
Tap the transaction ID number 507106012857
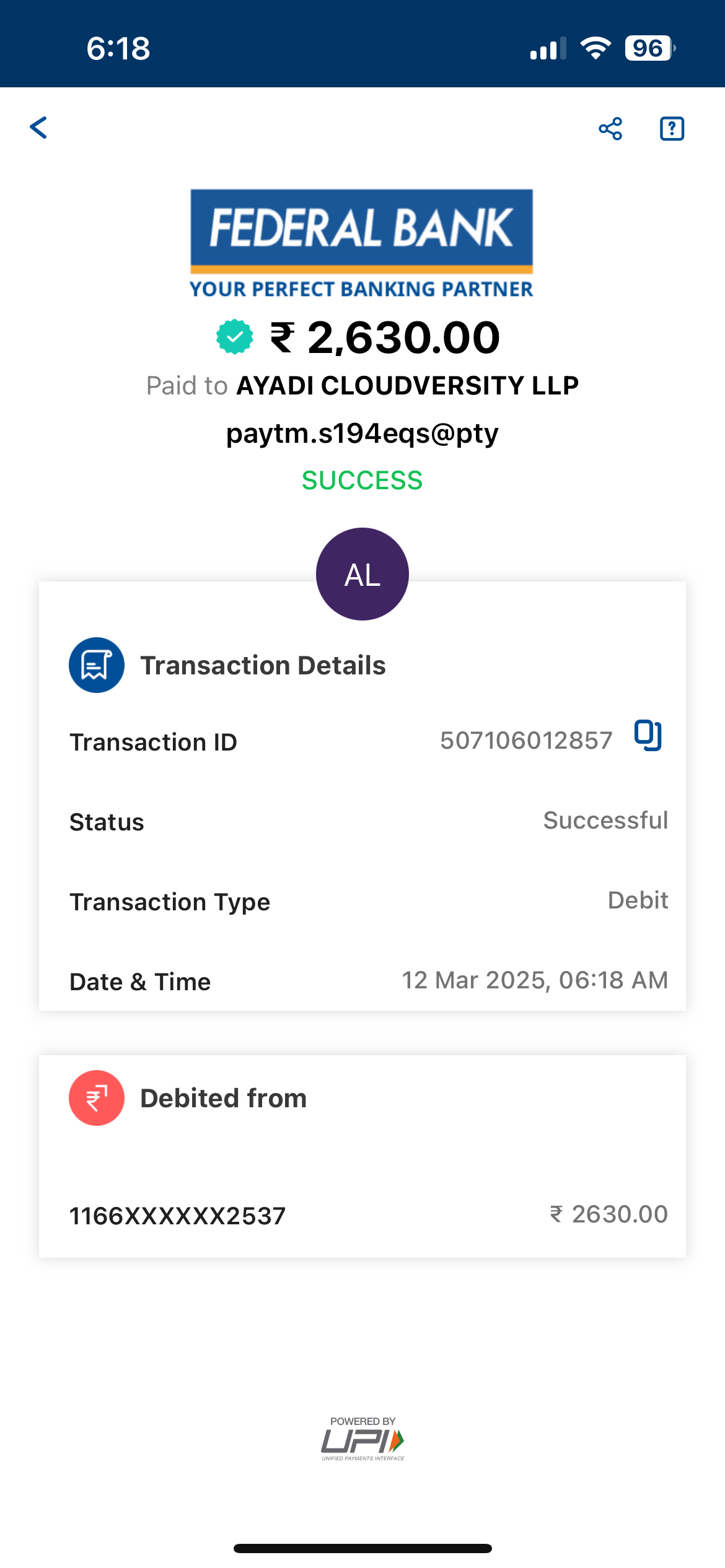(526, 741)
